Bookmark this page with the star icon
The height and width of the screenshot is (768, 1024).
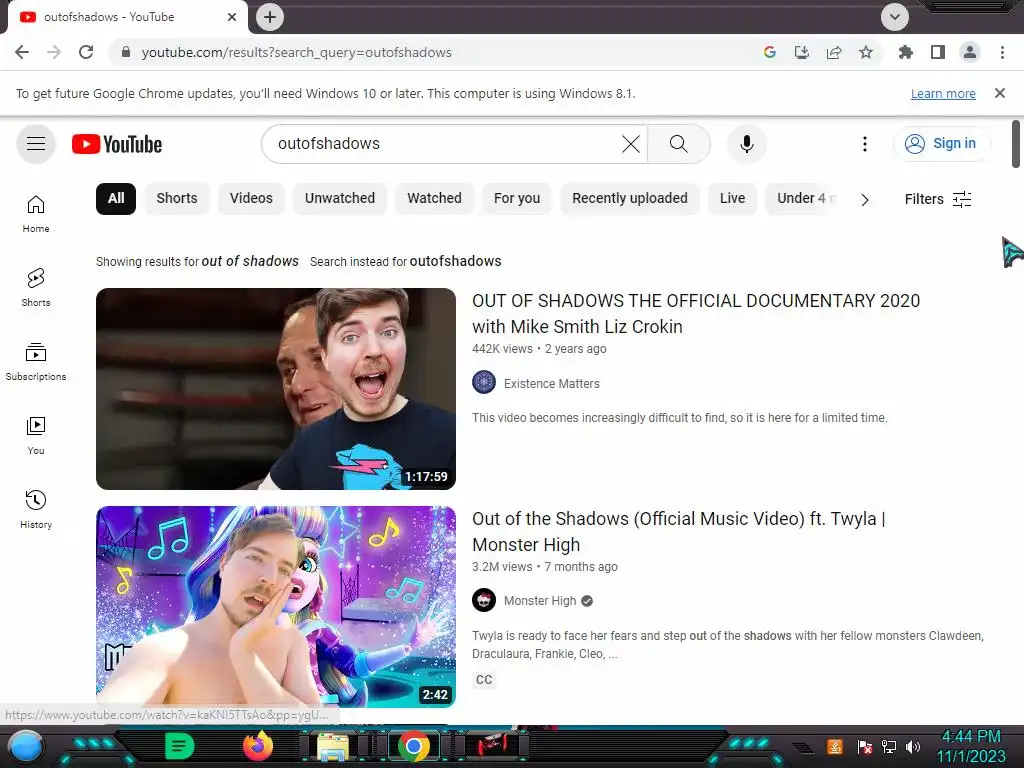click(x=866, y=52)
